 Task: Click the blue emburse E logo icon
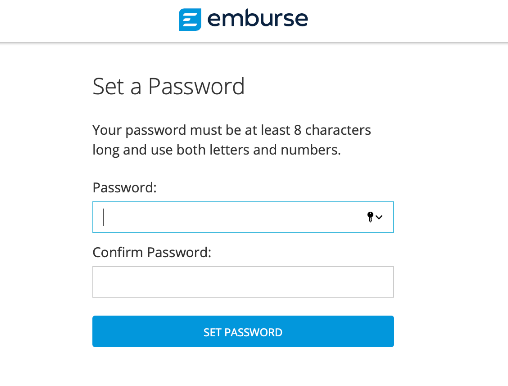[190, 19]
